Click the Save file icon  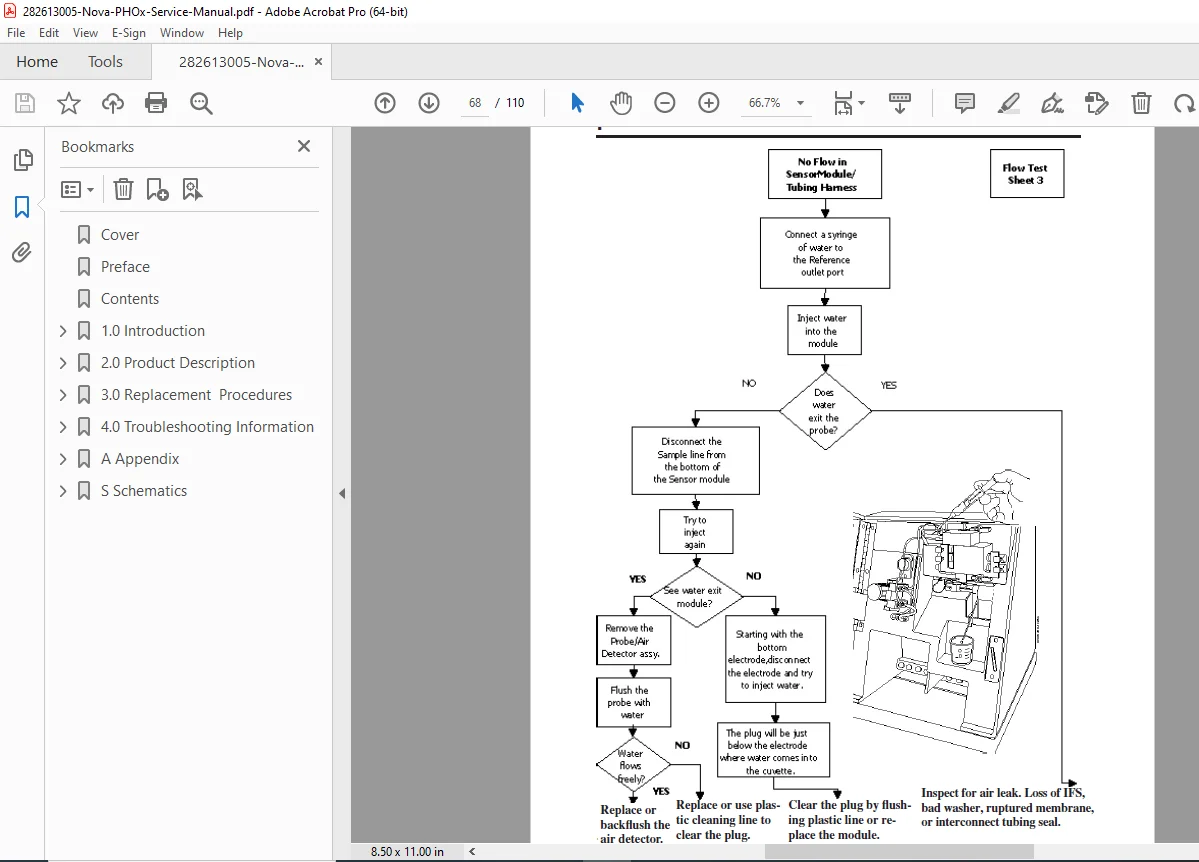click(25, 103)
